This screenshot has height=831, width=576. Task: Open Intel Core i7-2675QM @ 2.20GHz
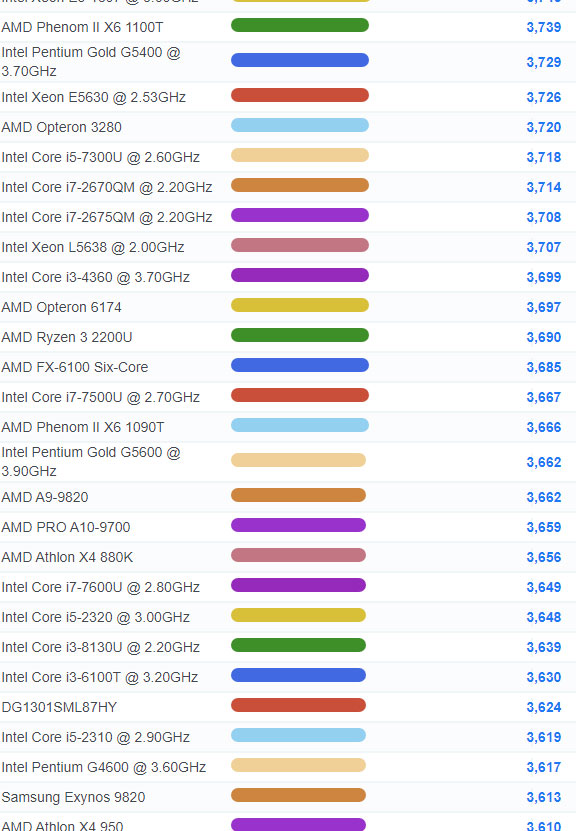click(107, 217)
